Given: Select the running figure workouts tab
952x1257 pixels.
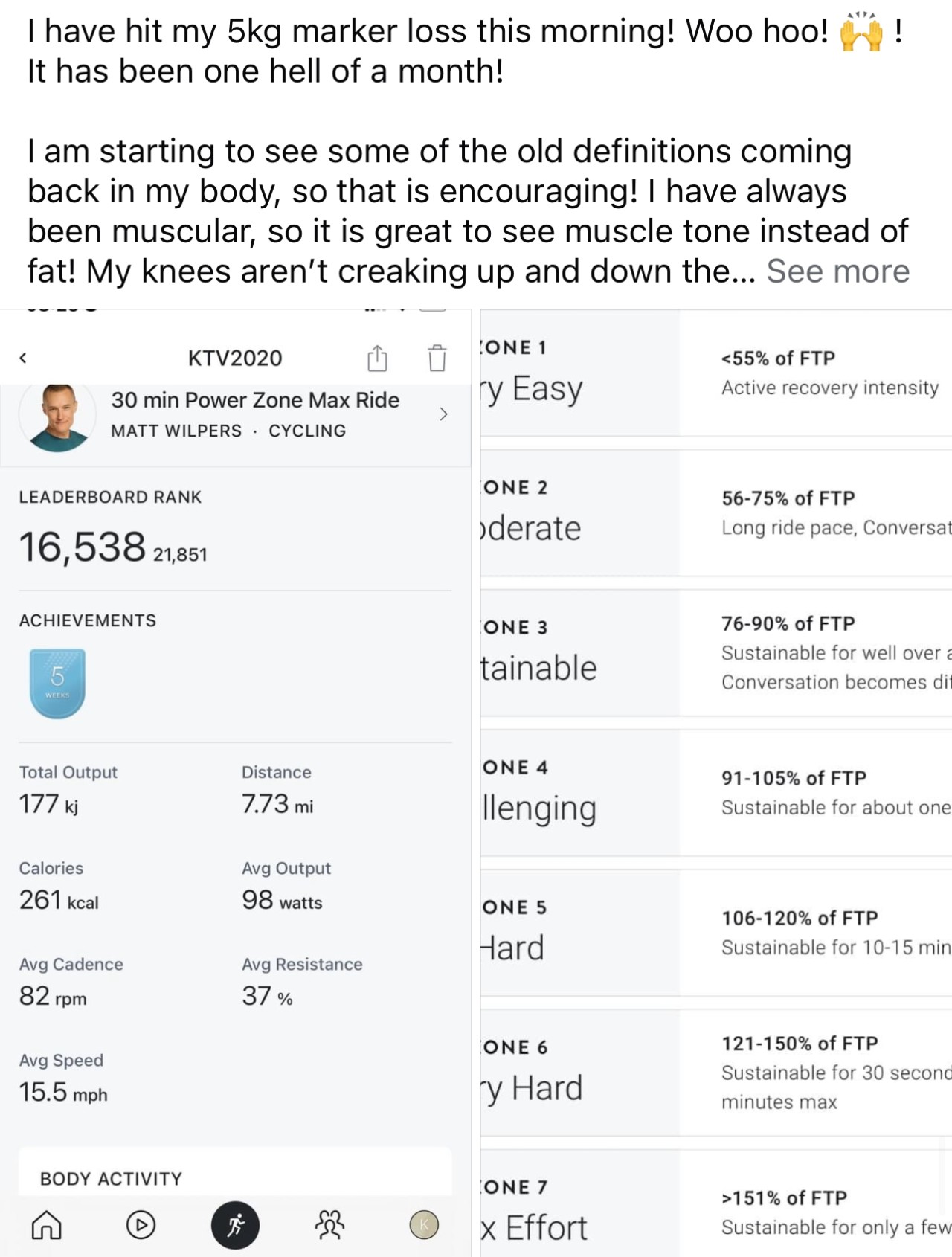Looking at the screenshot, I should coord(235,1224).
